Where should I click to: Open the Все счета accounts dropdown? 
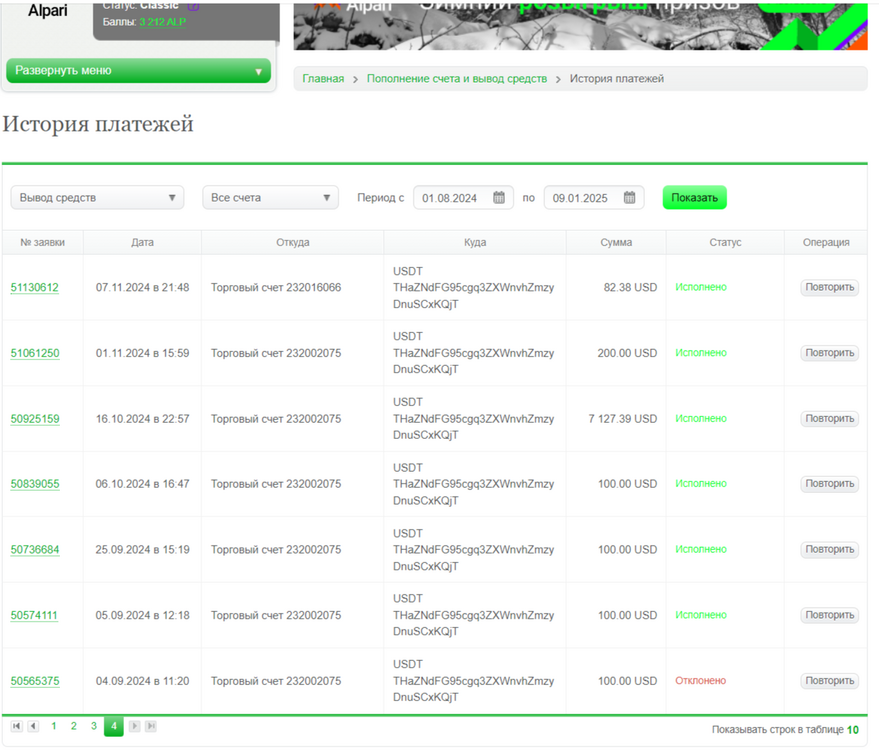tap(270, 198)
